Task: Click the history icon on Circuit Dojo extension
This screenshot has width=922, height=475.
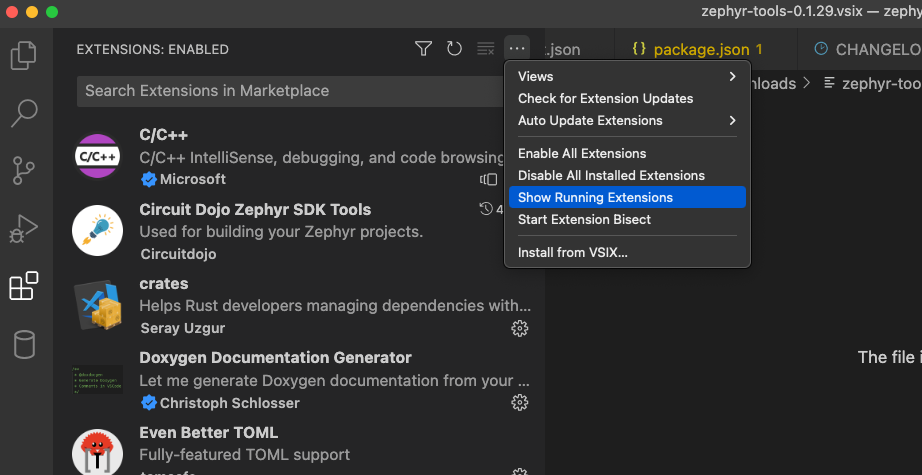Action: [x=486, y=209]
